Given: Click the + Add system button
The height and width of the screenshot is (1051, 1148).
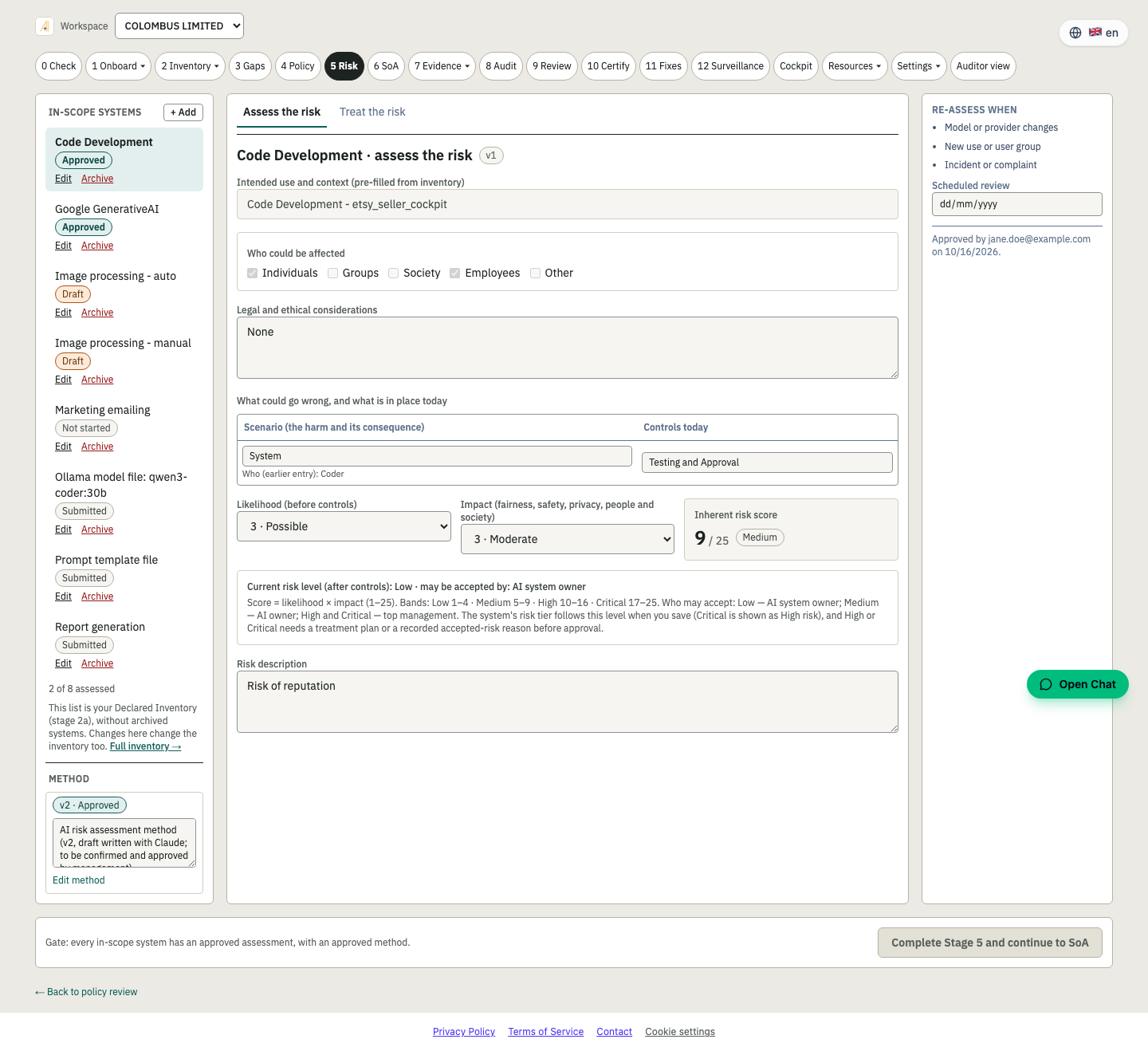Looking at the screenshot, I should pos(183,112).
